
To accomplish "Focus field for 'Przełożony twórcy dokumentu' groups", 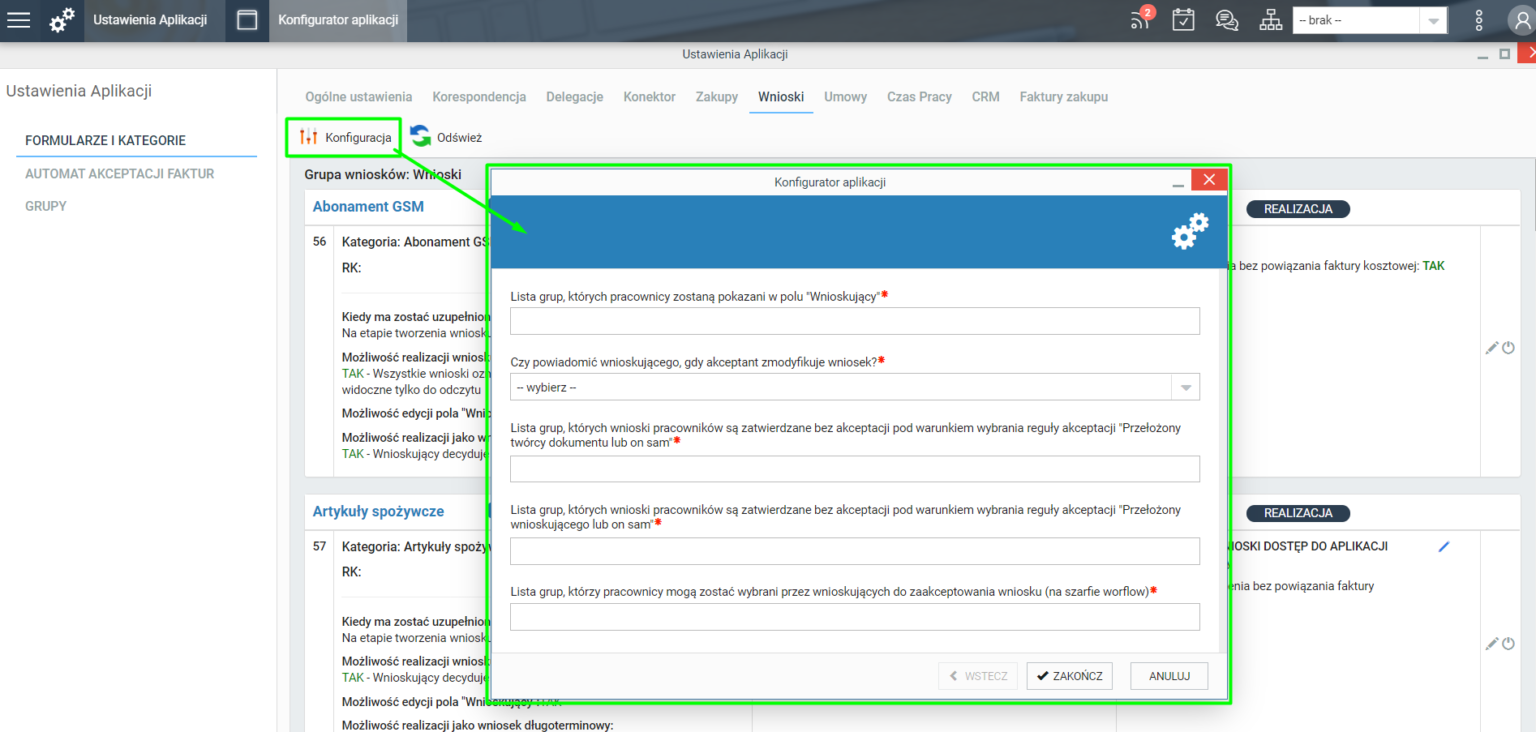I will (x=855, y=469).
